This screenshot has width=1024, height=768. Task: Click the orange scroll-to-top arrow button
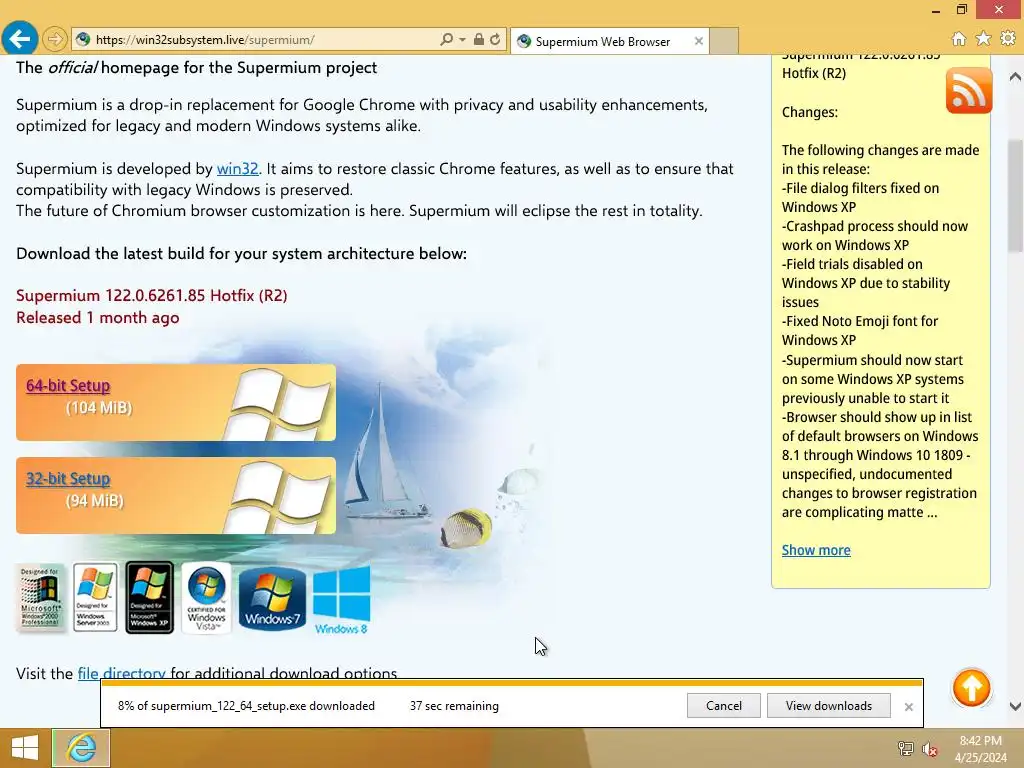971,688
